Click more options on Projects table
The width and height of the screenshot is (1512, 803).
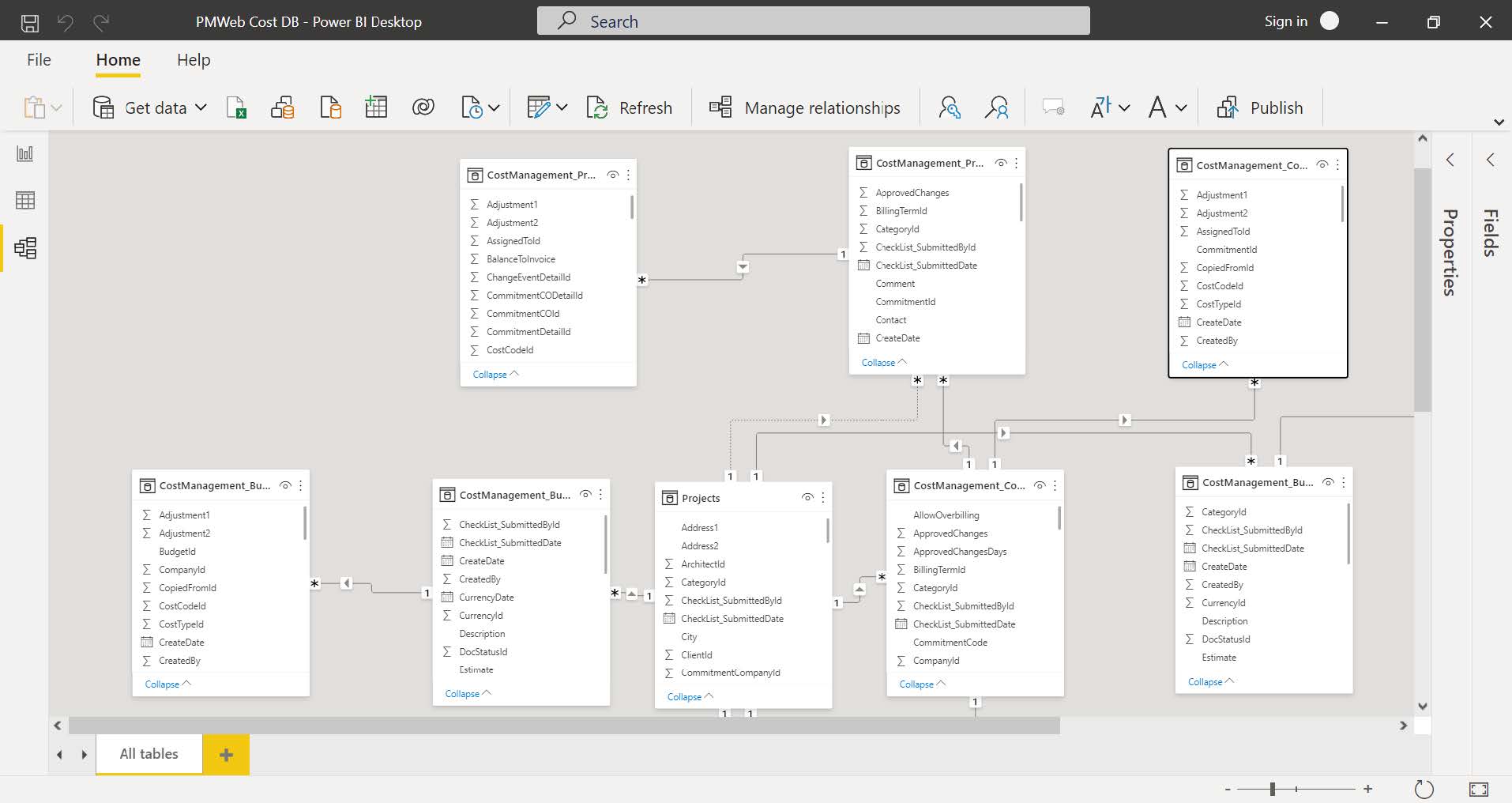pos(823,498)
